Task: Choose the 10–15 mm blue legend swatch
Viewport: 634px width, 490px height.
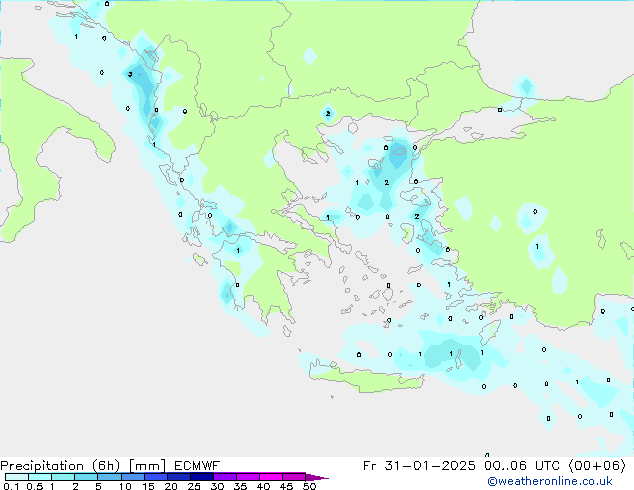Action: 133,477
